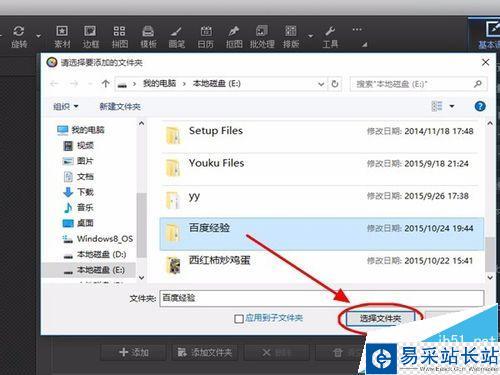
Task: Open the 排版 layout tool
Action: 291,37
